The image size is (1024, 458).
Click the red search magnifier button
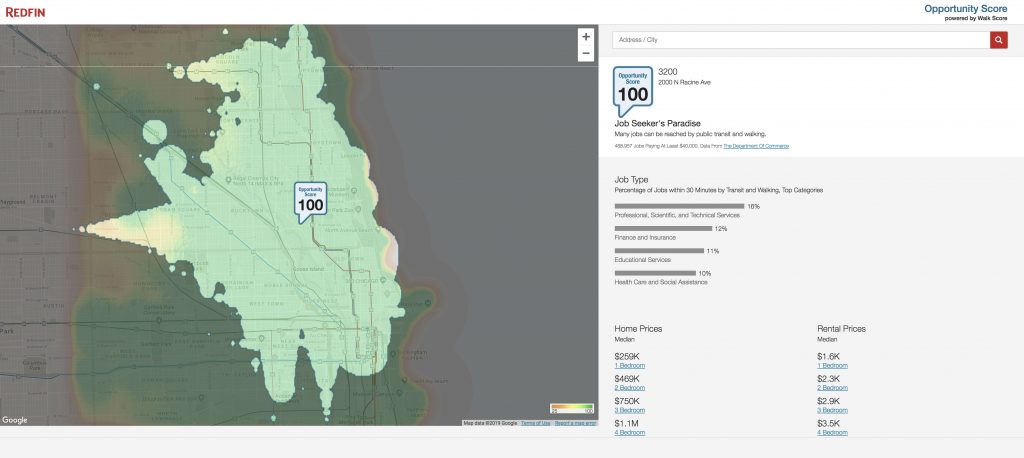click(998, 40)
